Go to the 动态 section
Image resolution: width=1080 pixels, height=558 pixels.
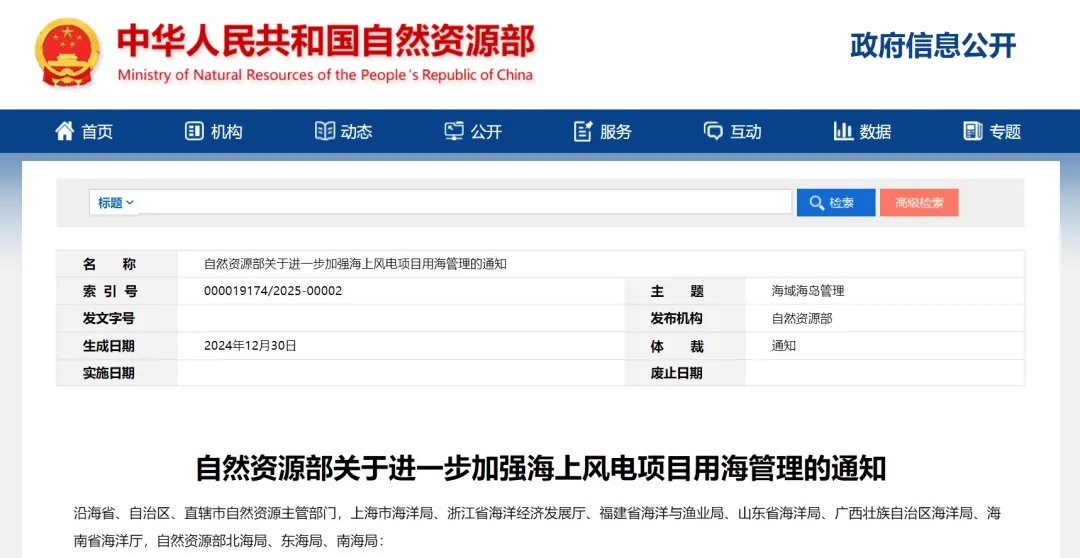[356, 132]
